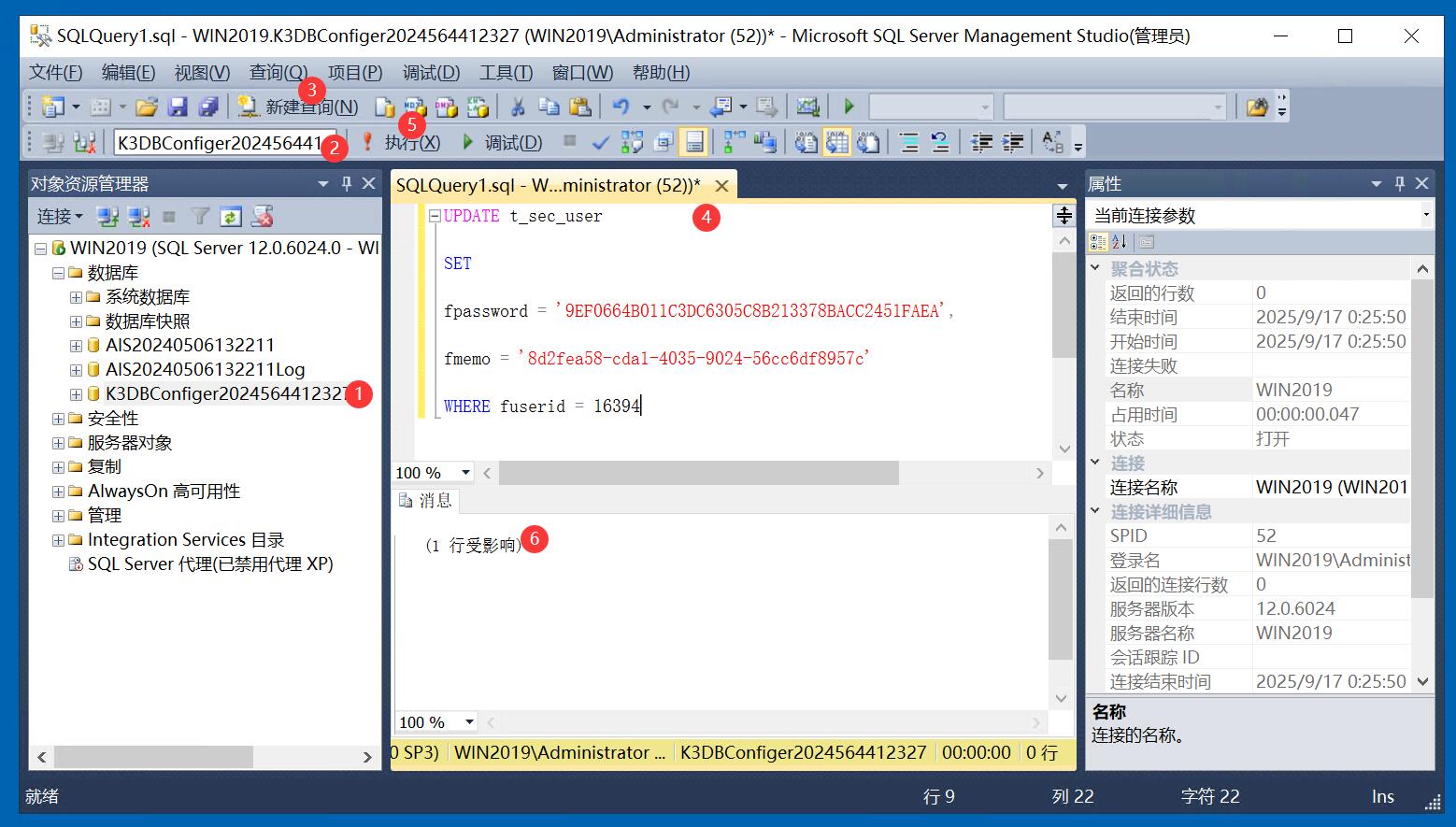
Task: Click the Undo arrow icon
Action: pyautogui.click(x=621, y=107)
